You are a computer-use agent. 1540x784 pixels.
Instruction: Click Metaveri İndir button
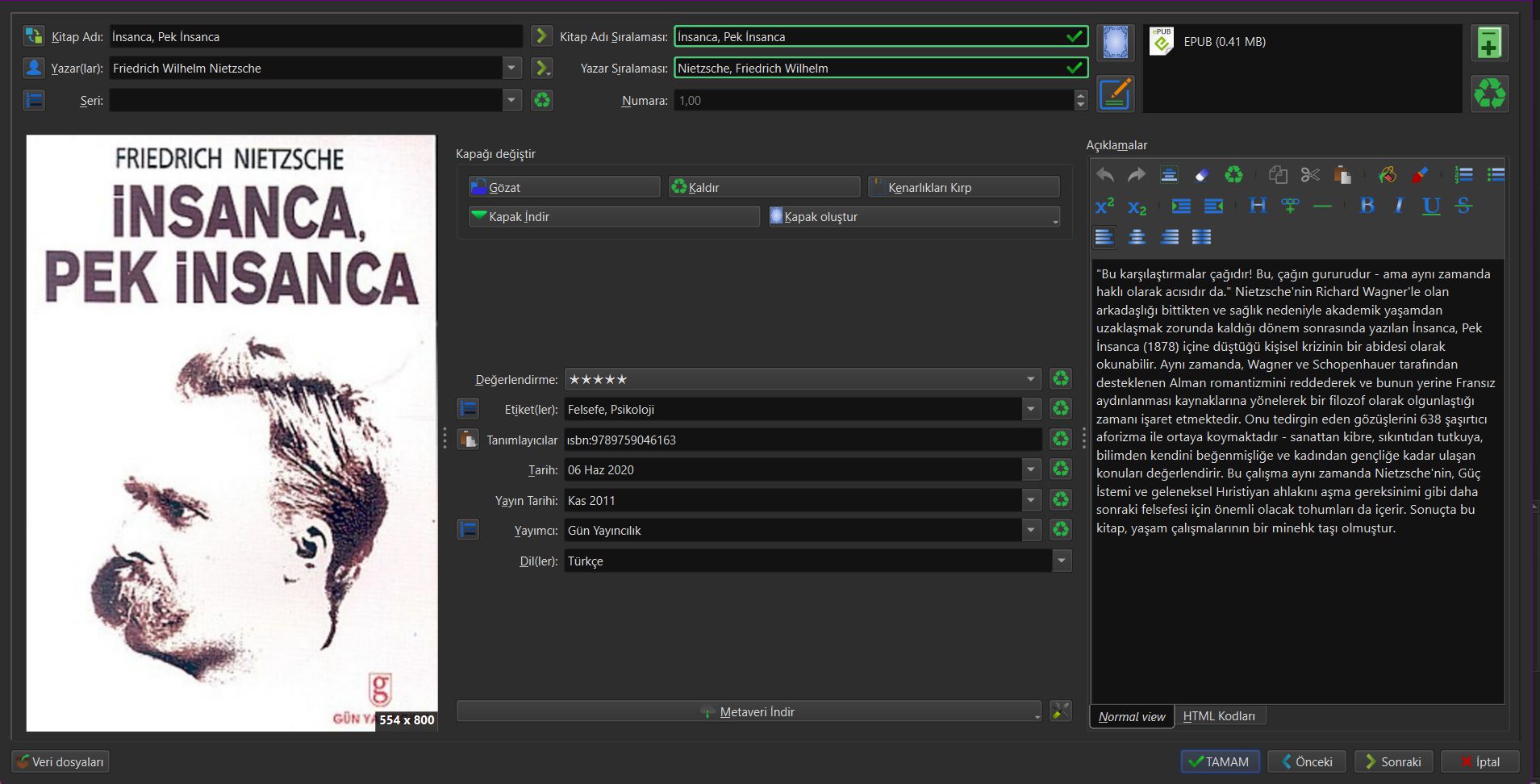[x=749, y=711]
